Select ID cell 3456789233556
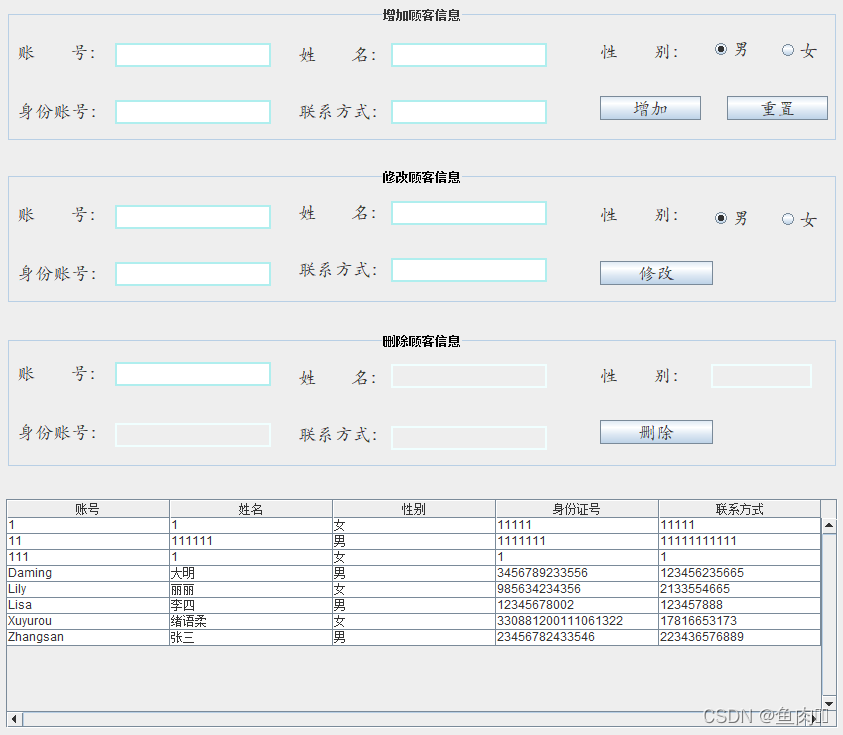 tap(577, 573)
